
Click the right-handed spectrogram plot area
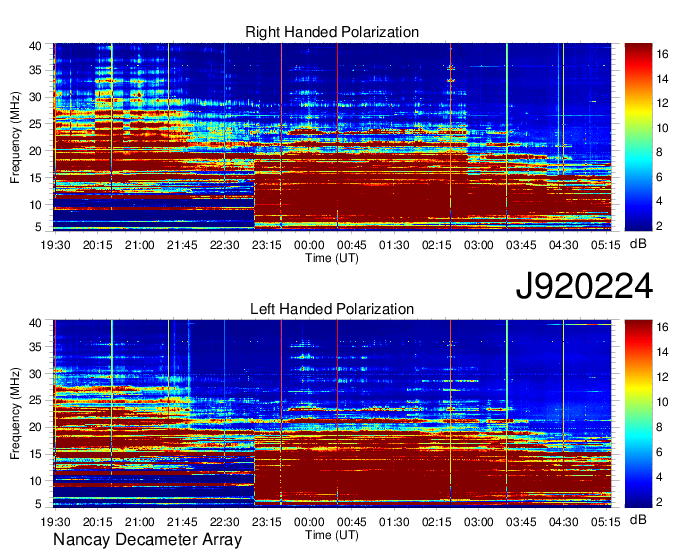[x=332, y=137]
